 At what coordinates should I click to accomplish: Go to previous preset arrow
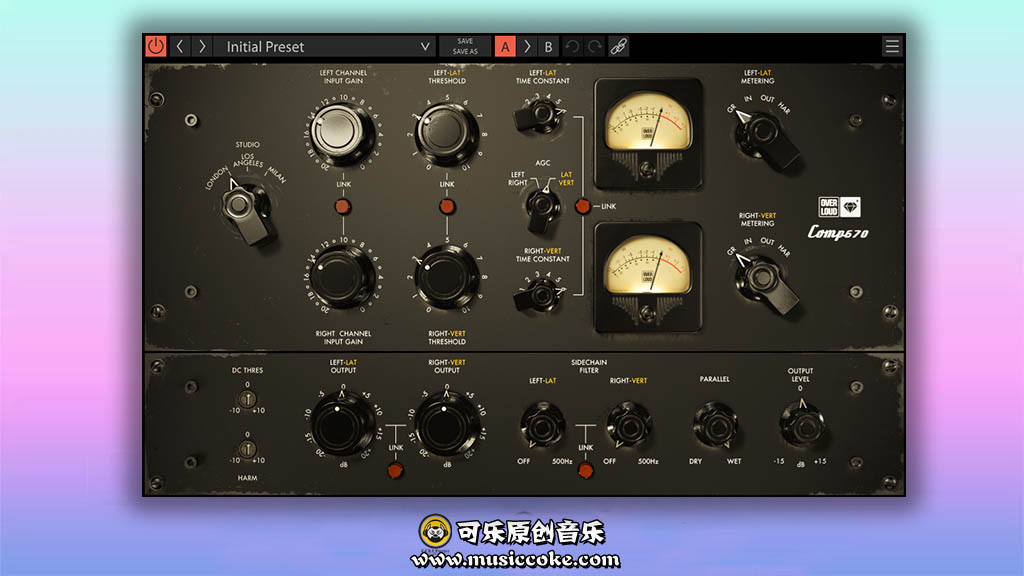[x=180, y=46]
